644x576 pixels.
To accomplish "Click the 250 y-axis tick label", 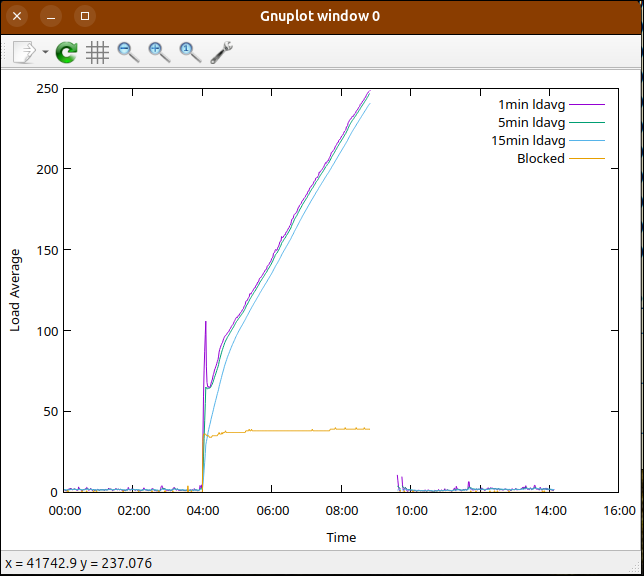I will point(47,89).
